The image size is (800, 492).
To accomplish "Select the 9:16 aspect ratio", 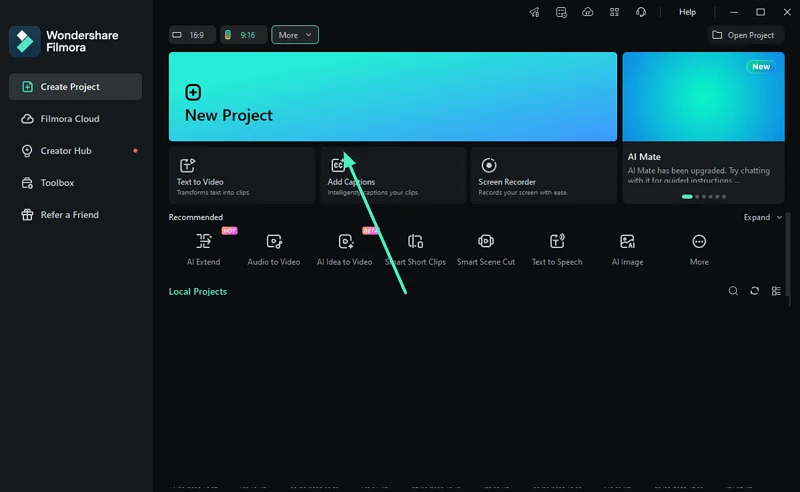I will click(243, 35).
